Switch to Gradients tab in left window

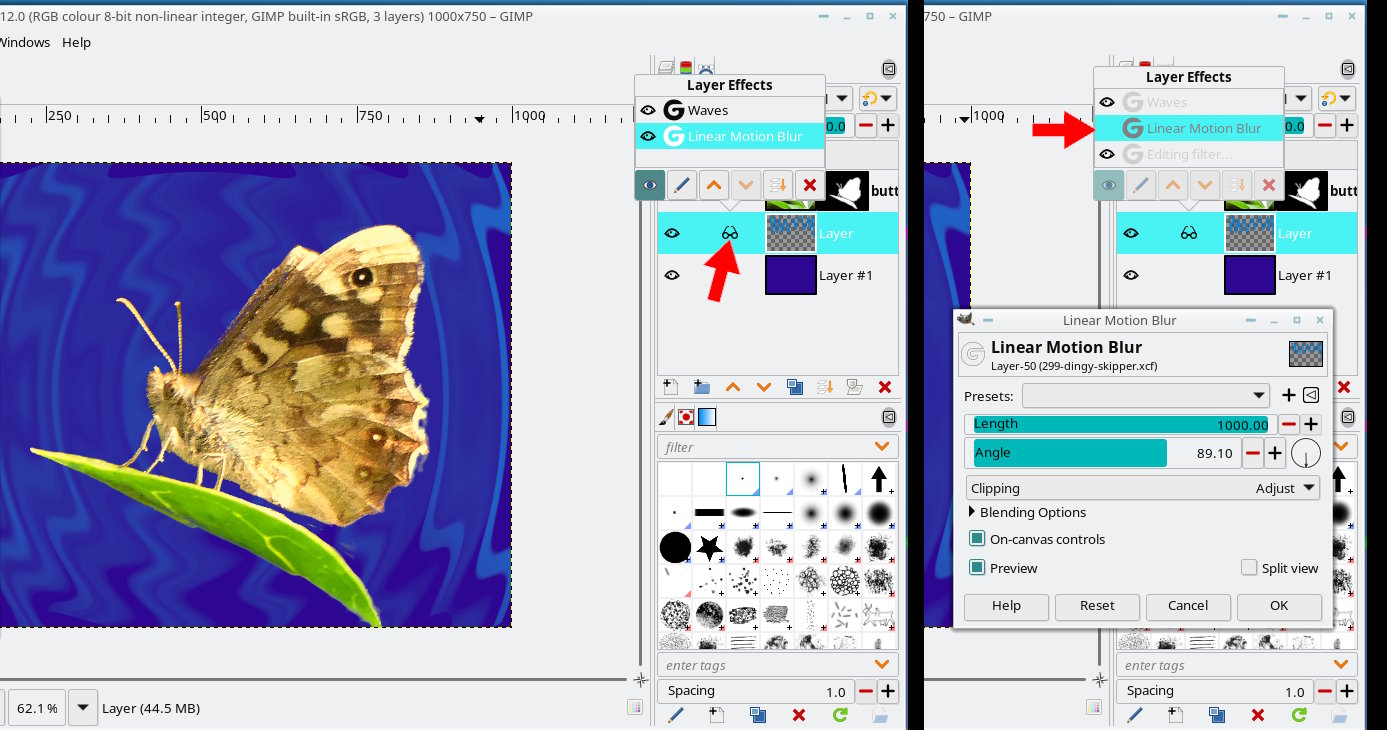707,417
